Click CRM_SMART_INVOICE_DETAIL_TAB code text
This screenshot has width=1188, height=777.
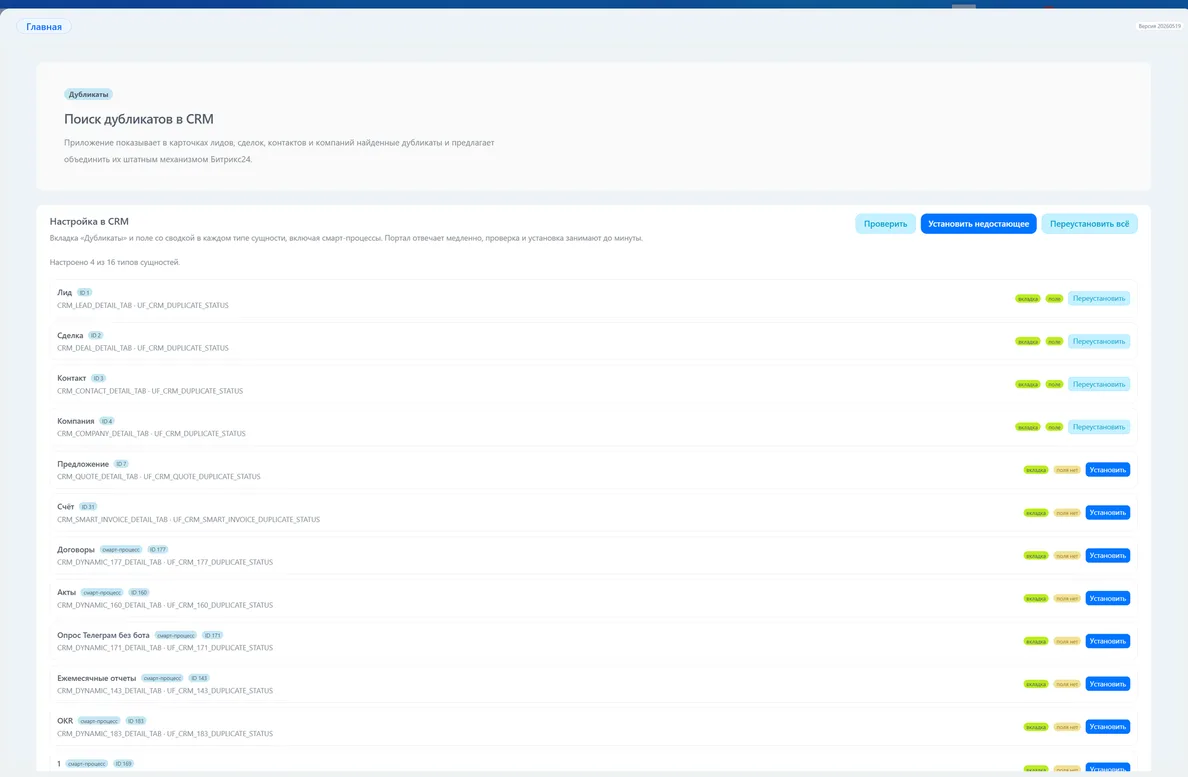[112, 520]
